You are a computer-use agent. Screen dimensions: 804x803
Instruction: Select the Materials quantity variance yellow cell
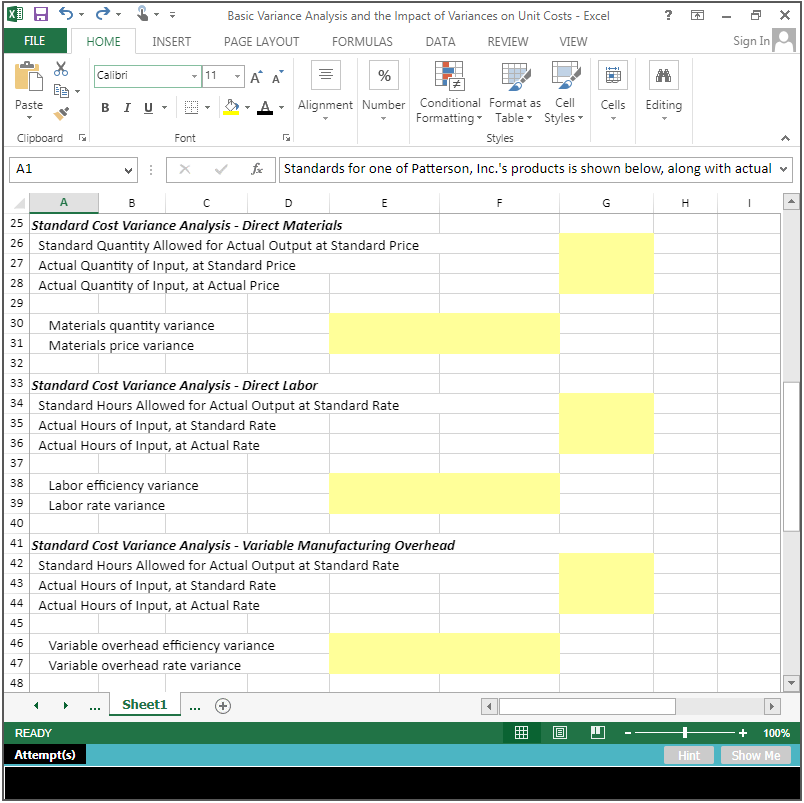coord(444,324)
